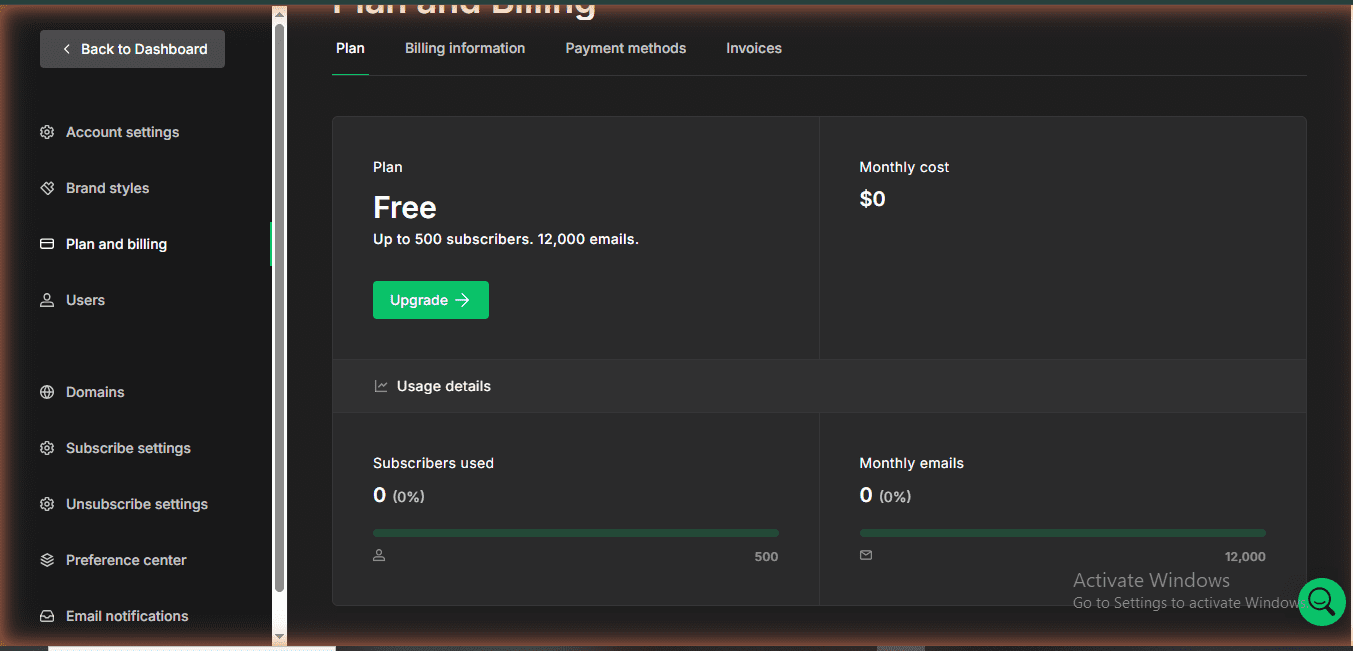Image resolution: width=1353 pixels, height=651 pixels.
Task: Click the Free plan name text
Action: [405, 207]
